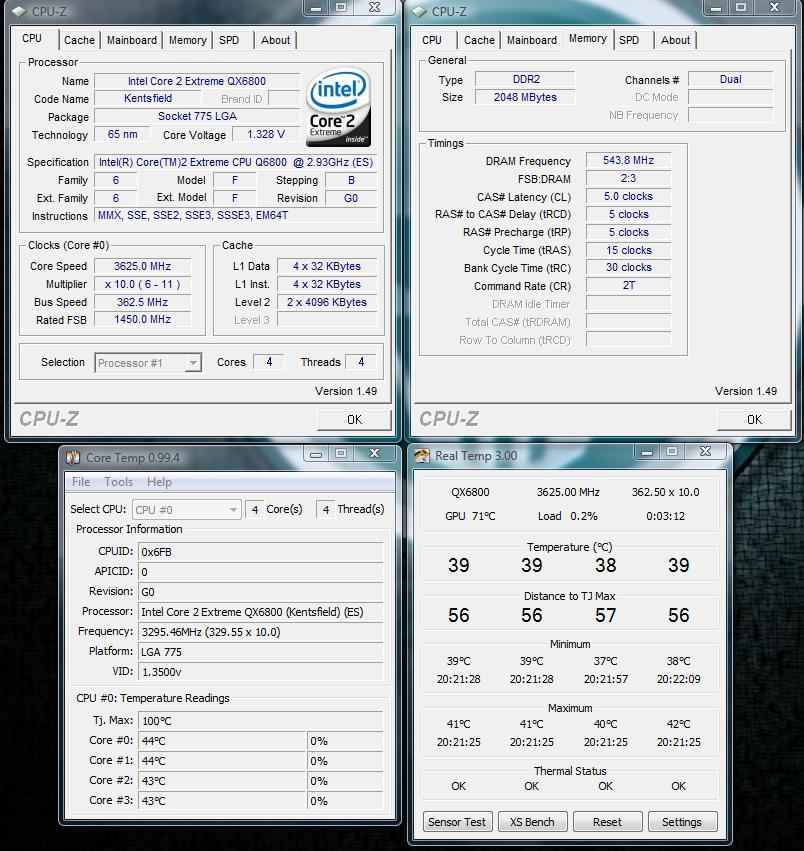The height and width of the screenshot is (851, 804).
Task: Open Memory tab in left CPU-Z window
Action: point(187,40)
